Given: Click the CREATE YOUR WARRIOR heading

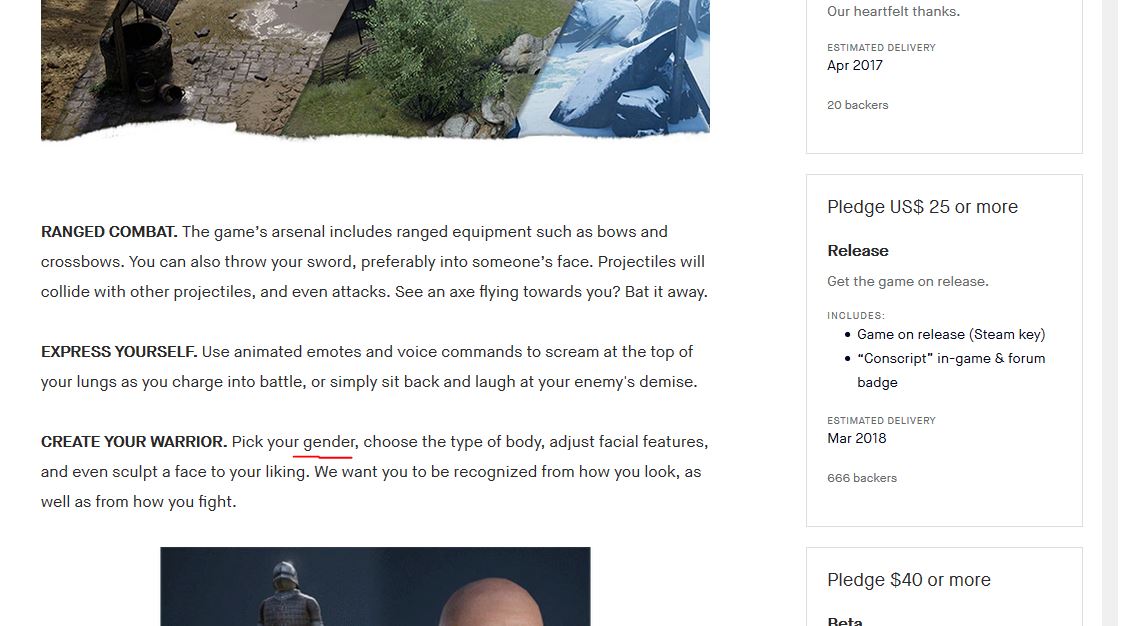Looking at the screenshot, I should [x=134, y=443].
